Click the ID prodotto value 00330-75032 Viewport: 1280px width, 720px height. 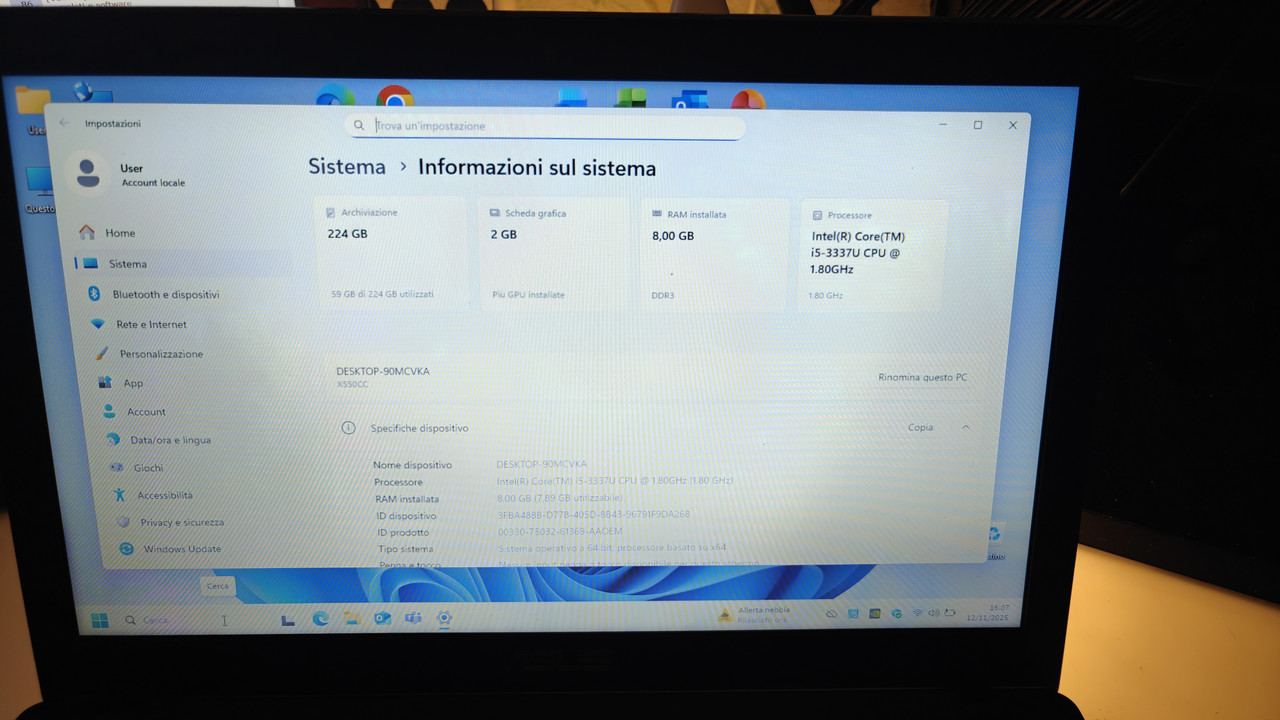[560, 531]
